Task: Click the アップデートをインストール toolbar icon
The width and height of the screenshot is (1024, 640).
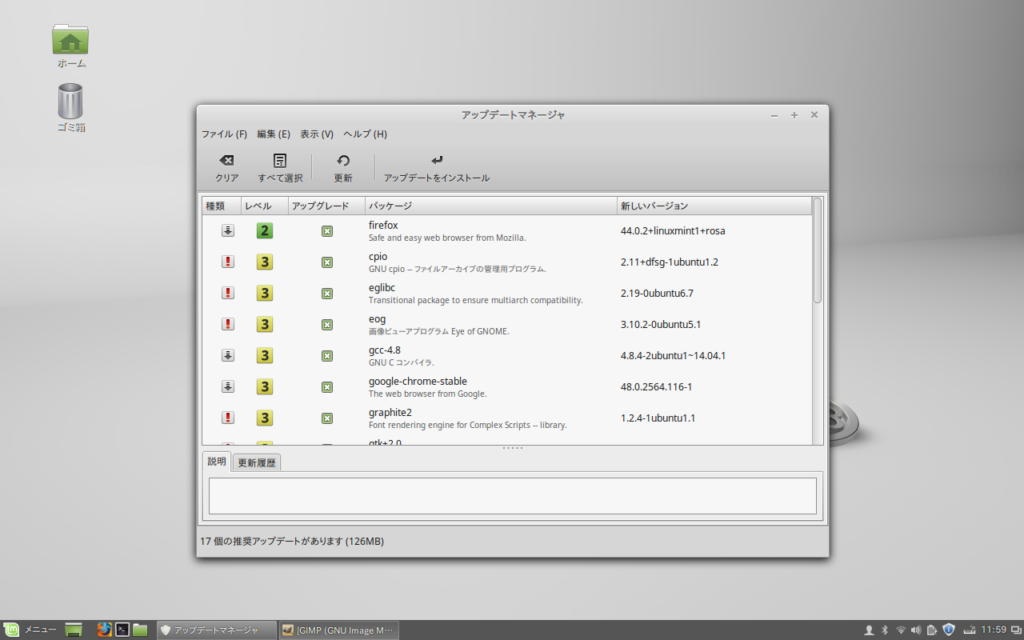Action: [x=437, y=166]
